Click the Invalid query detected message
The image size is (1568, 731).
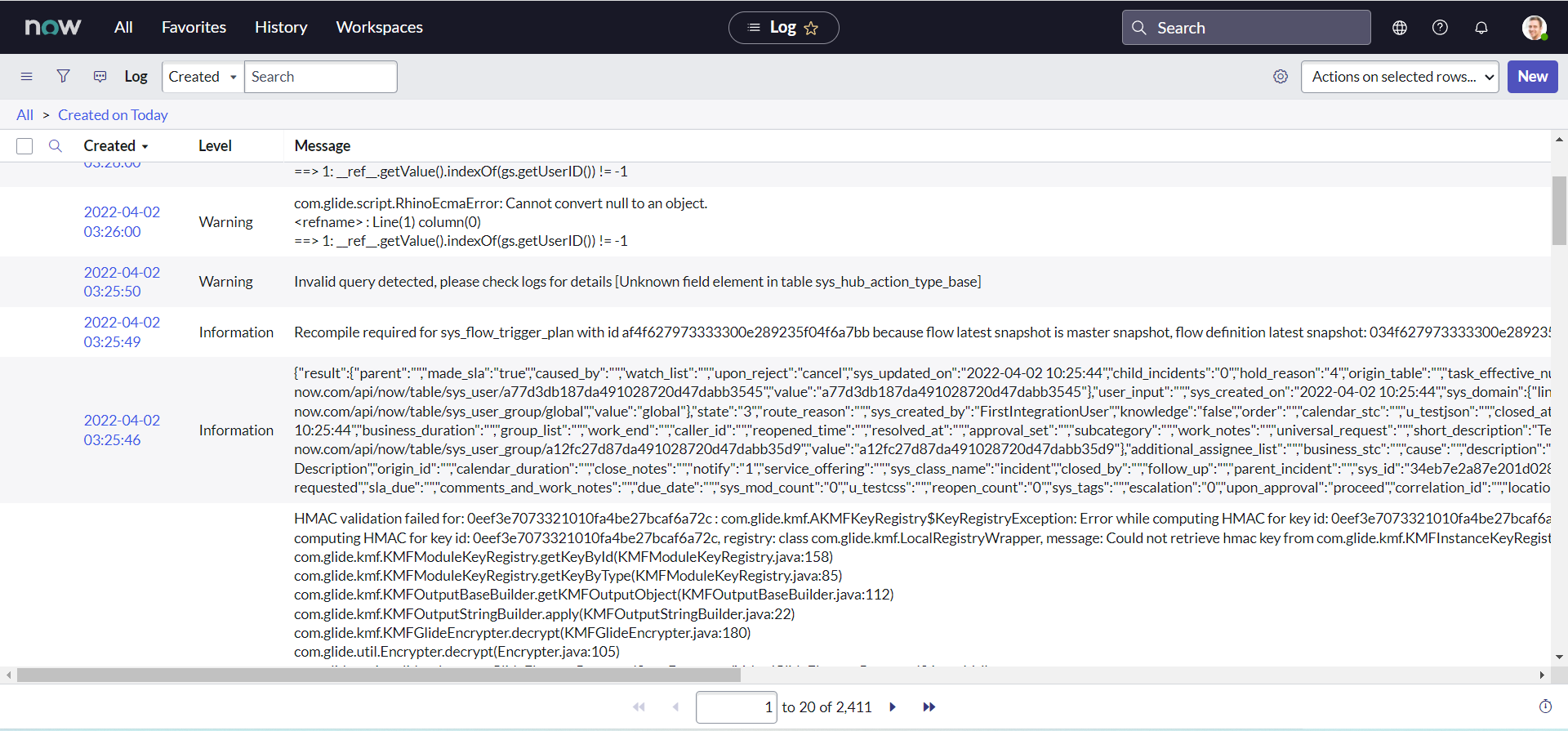pyautogui.click(x=638, y=282)
